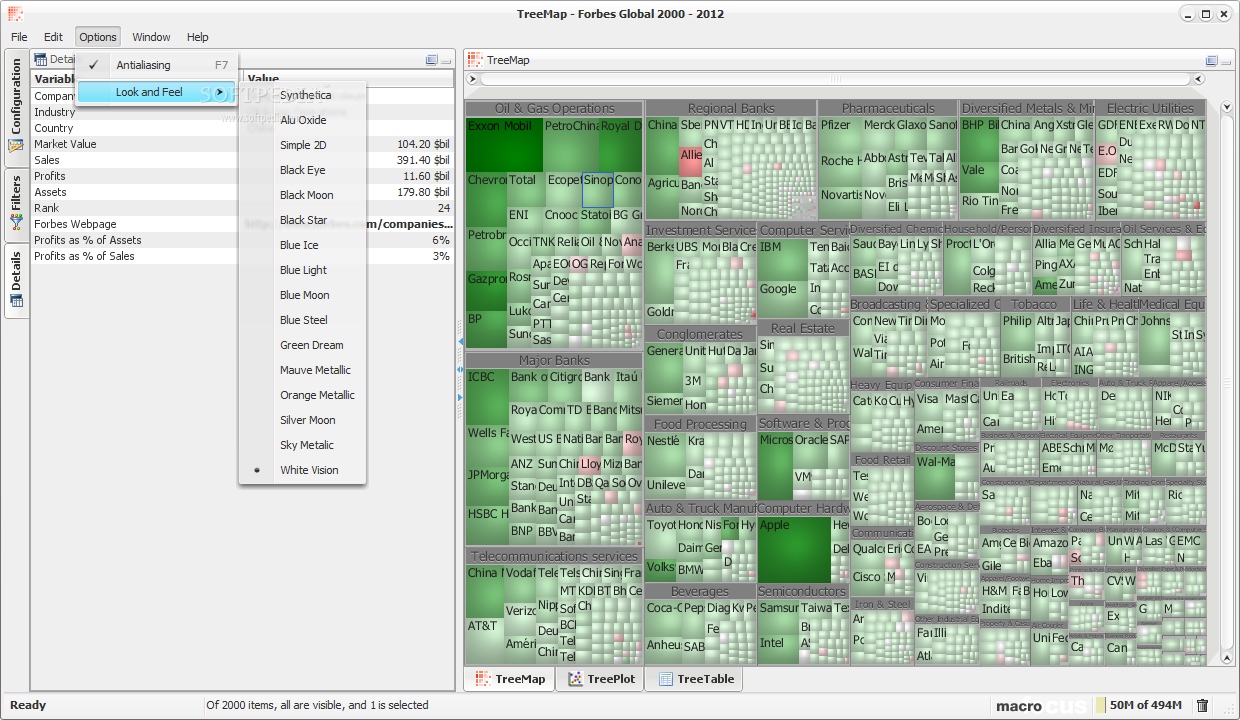Toggle Antialiasing option
1240x720 pixels.
pyautogui.click(x=157, y=65)
